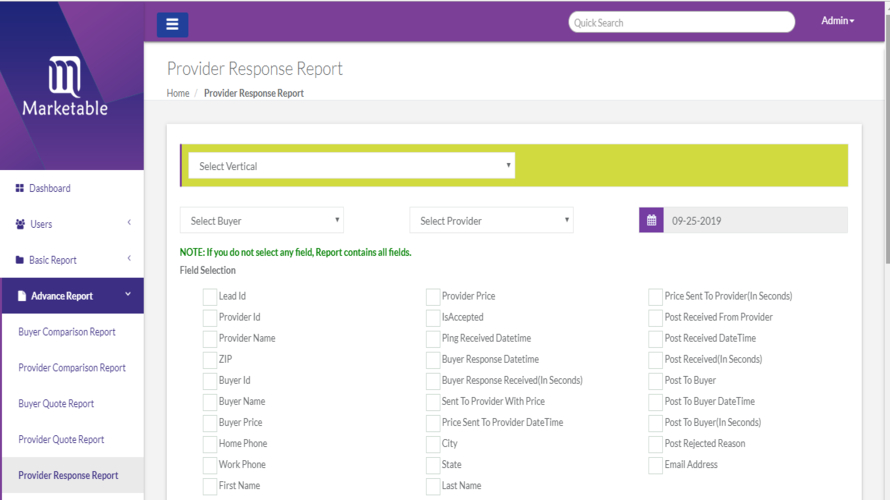The width and height of the screenshot is (890, 500).
Task: Click inside the Quick Search field
Action: [681, 22]
